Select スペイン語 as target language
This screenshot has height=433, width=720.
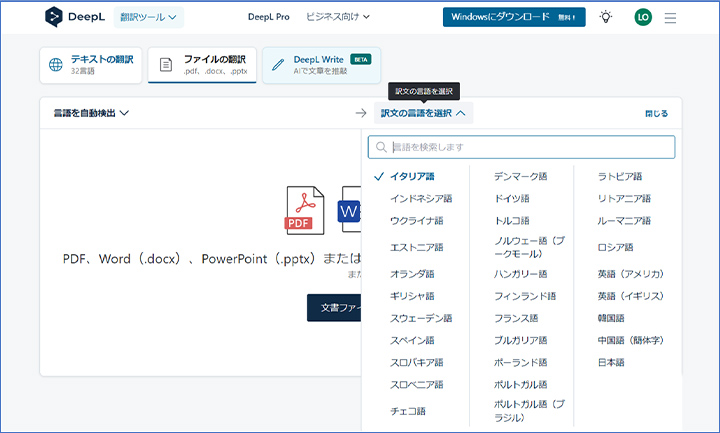coord(412,340)
